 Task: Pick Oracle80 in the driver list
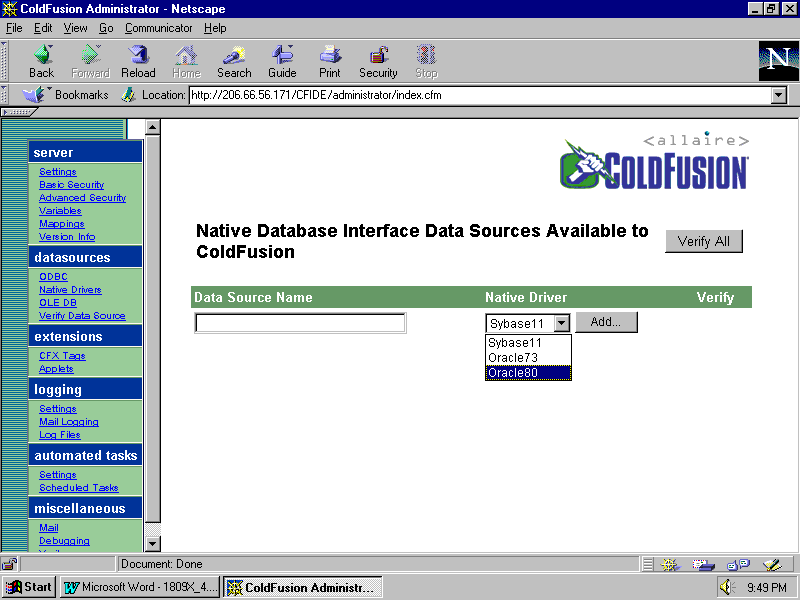coord(528,372)
